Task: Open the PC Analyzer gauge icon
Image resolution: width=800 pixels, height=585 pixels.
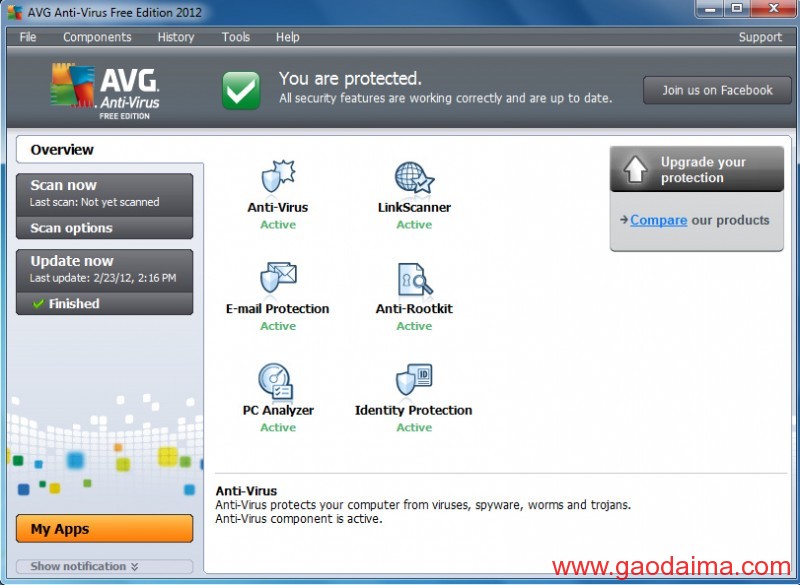Action: (276, 381)
